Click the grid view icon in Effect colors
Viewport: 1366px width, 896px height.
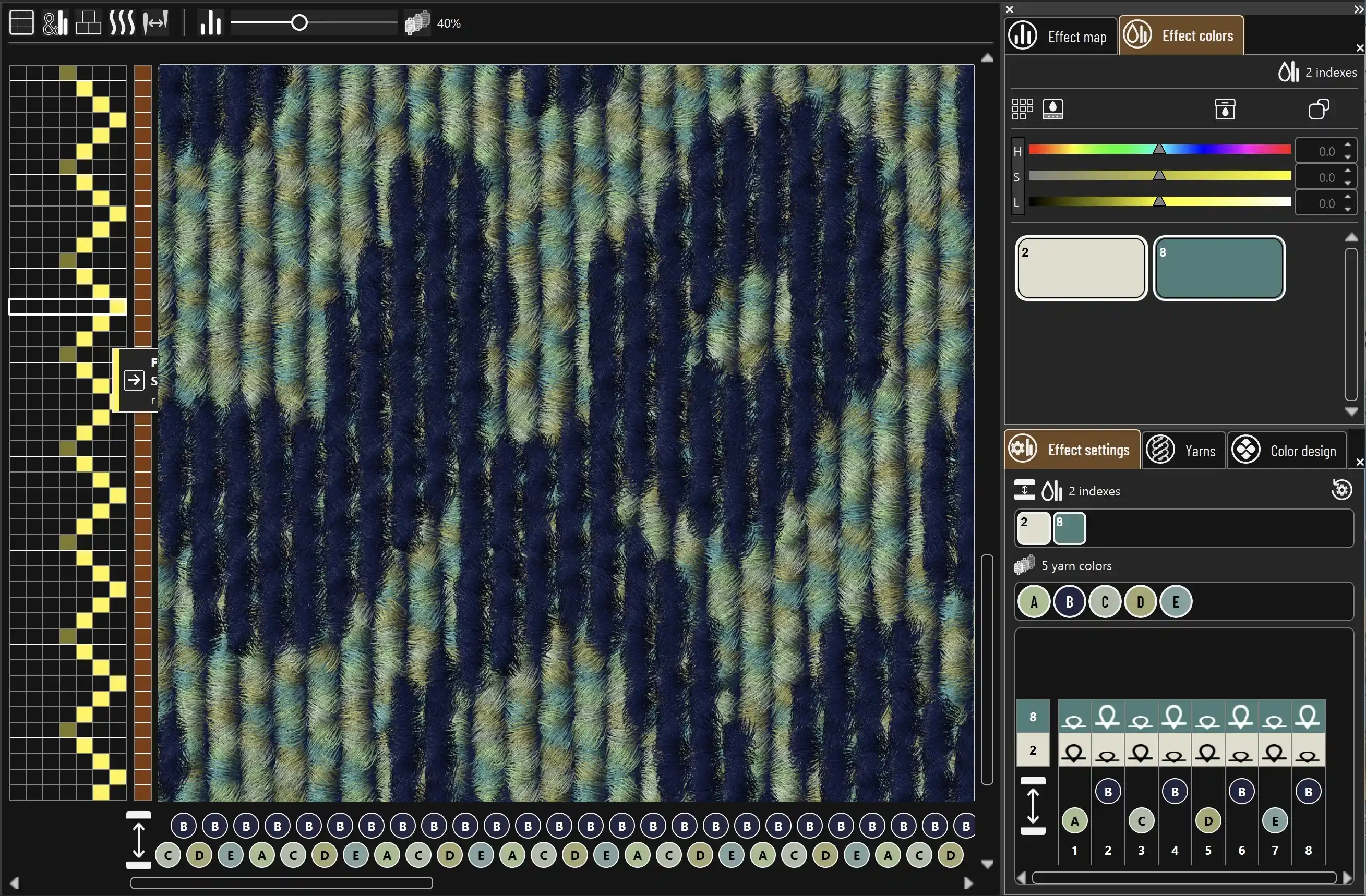point(1022,109)
